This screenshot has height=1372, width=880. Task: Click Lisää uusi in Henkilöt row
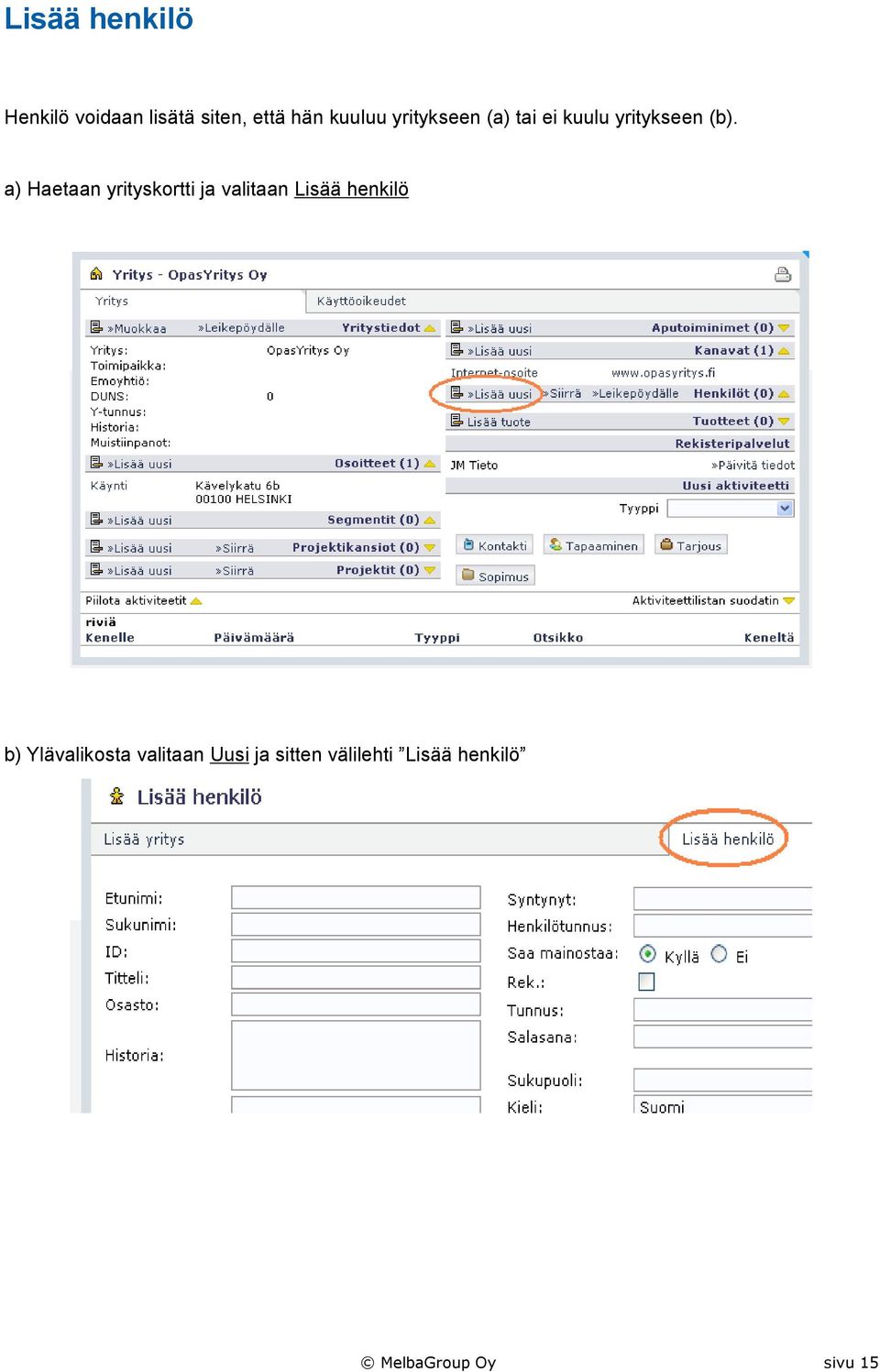click(x=500, y=394)
